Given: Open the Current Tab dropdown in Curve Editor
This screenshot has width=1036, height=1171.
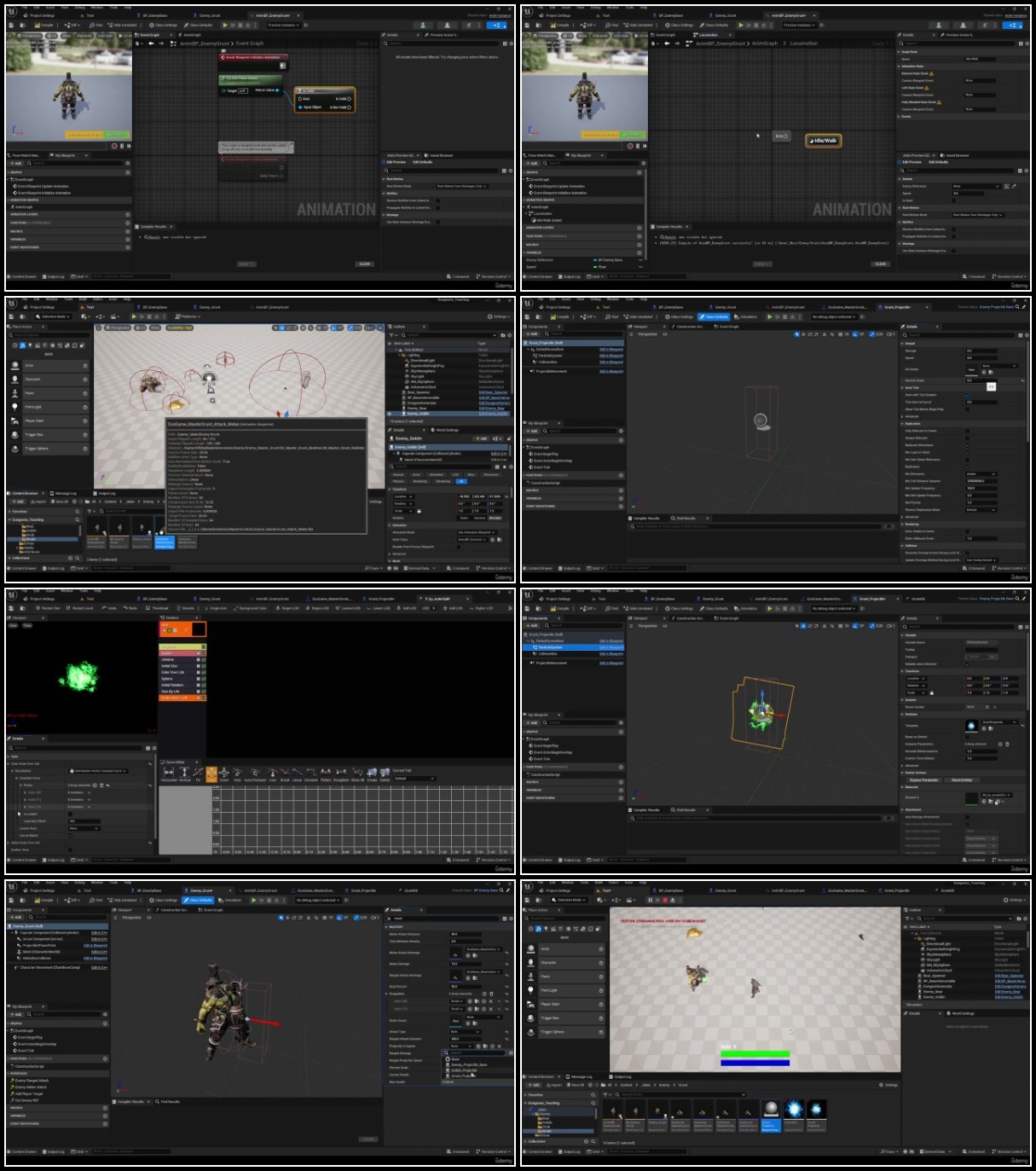Looking at the screenshot, I should point(415,779).
